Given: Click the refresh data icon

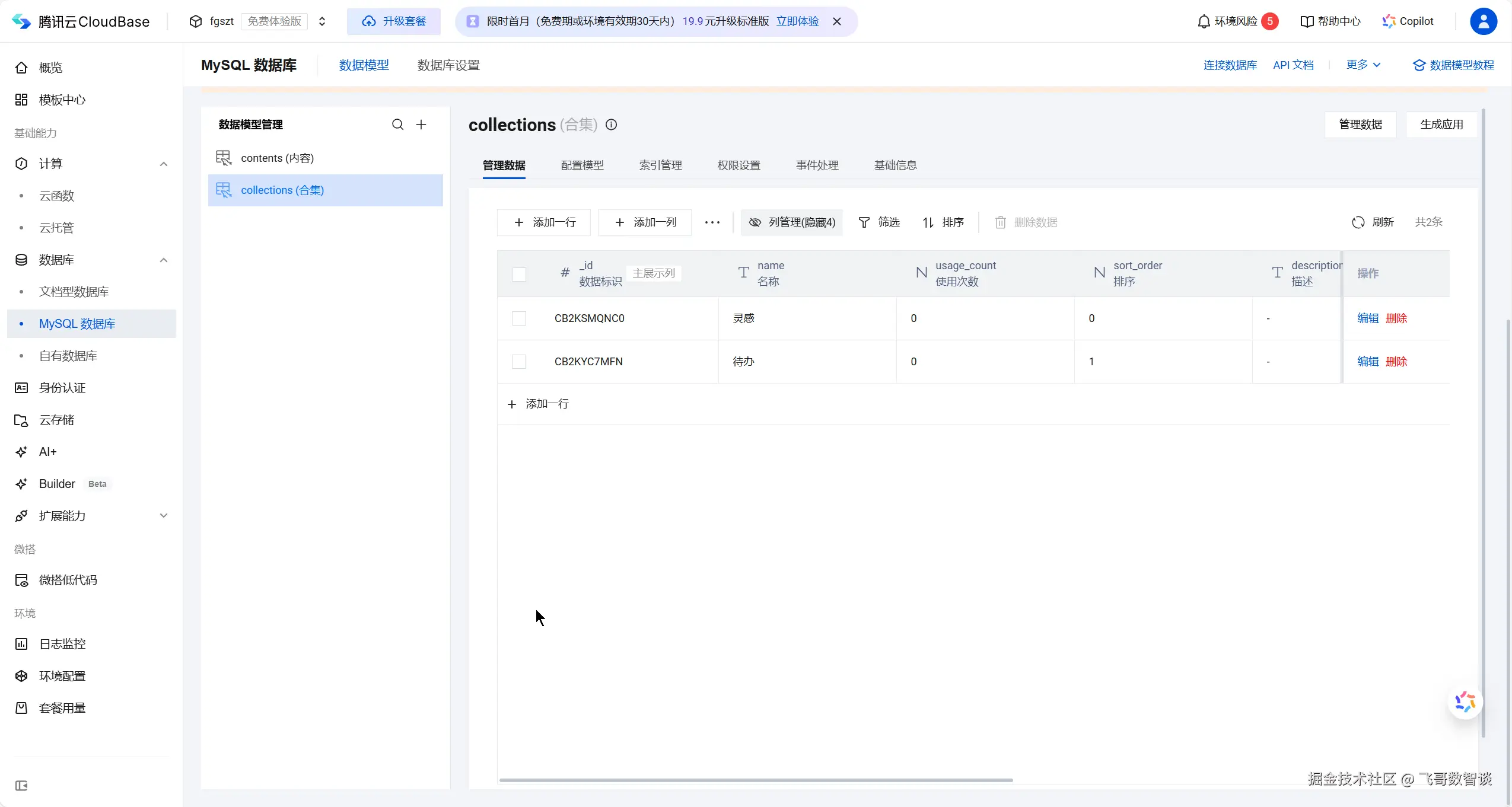Looking at the screenshot, I should (x=1358, y=222).
